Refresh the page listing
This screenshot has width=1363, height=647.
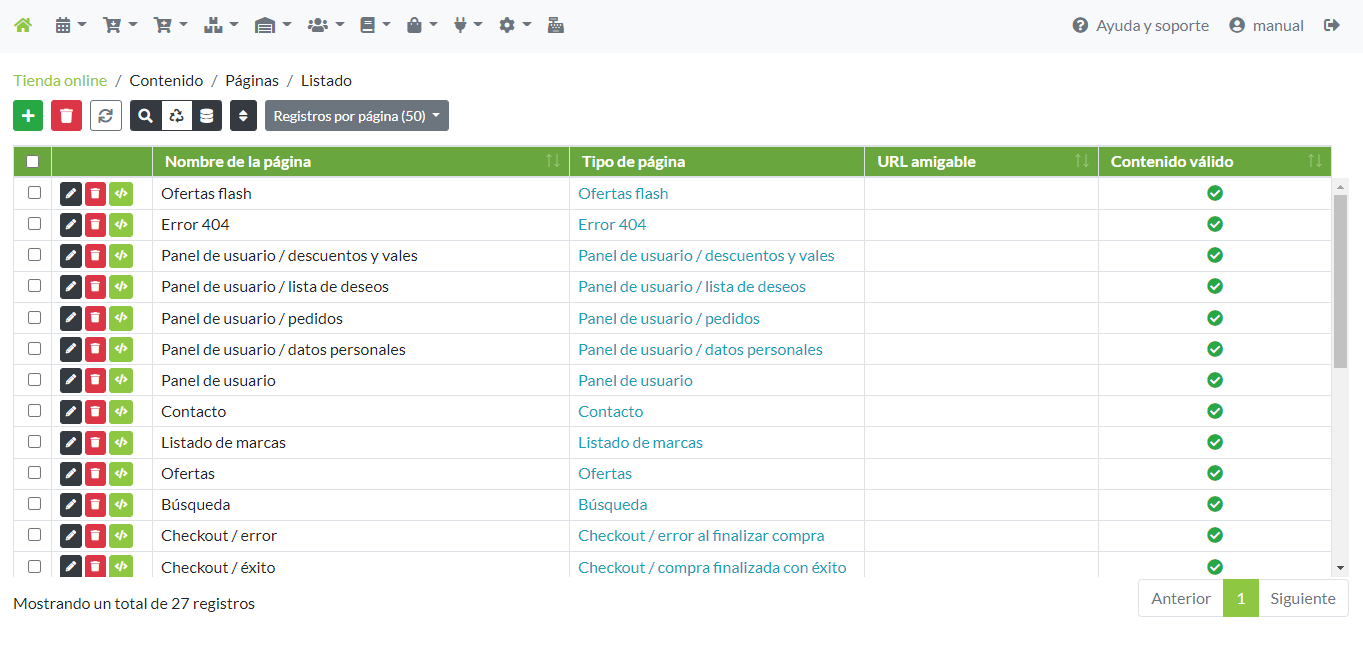pyautogui.click(x=106, y=116)
